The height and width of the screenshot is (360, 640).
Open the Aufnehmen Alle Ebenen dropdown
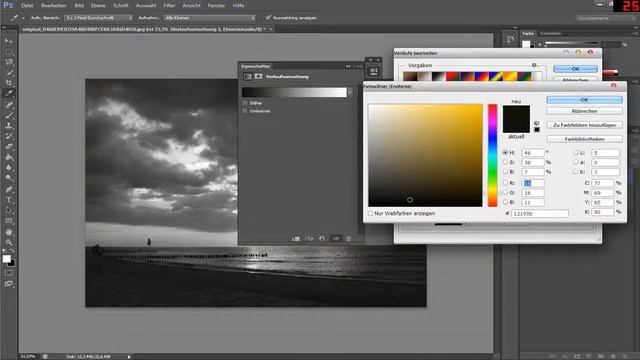pos(210,18)
